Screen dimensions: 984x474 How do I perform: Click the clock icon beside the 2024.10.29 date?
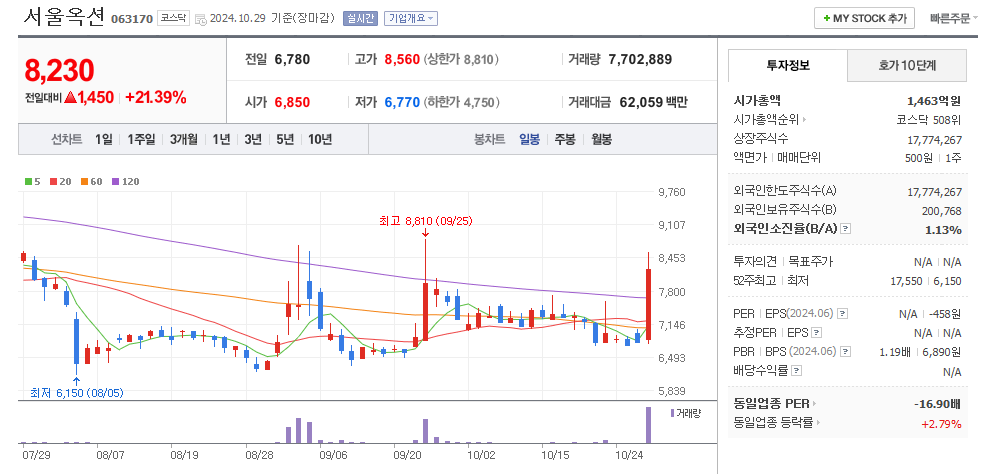coord(201,19)
